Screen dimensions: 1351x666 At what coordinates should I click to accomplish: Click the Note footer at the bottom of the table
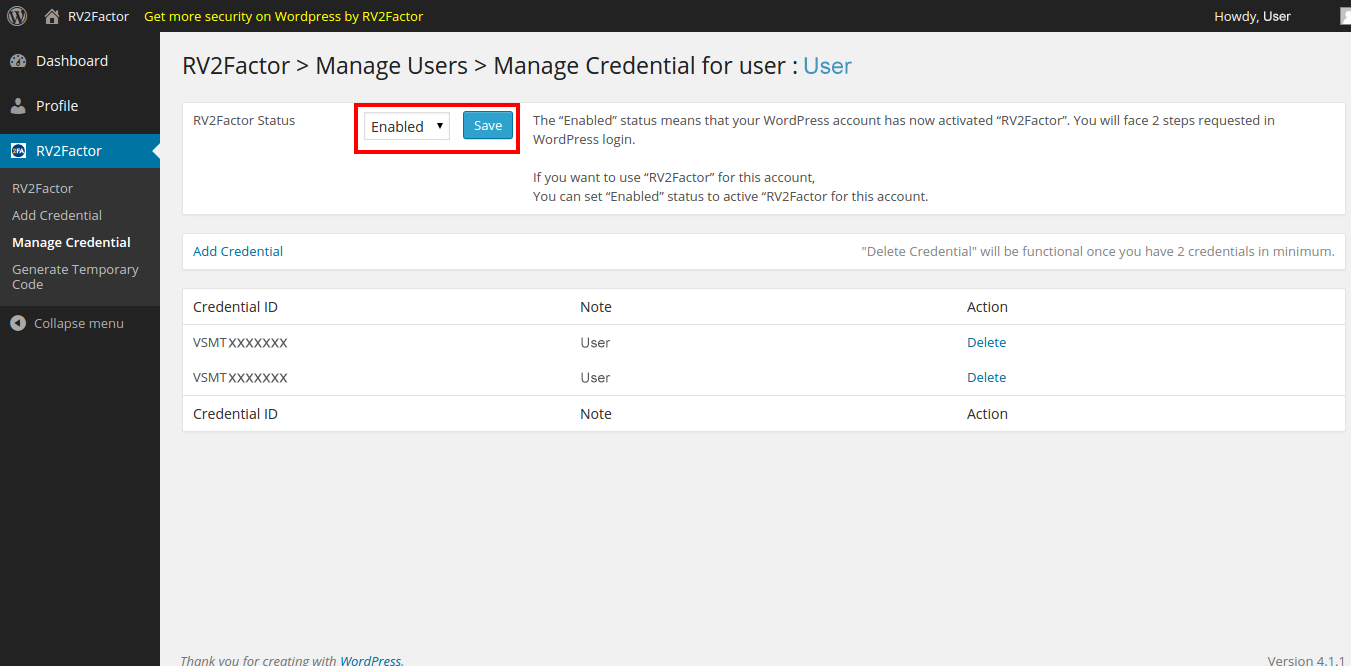[x=596, y=414]
